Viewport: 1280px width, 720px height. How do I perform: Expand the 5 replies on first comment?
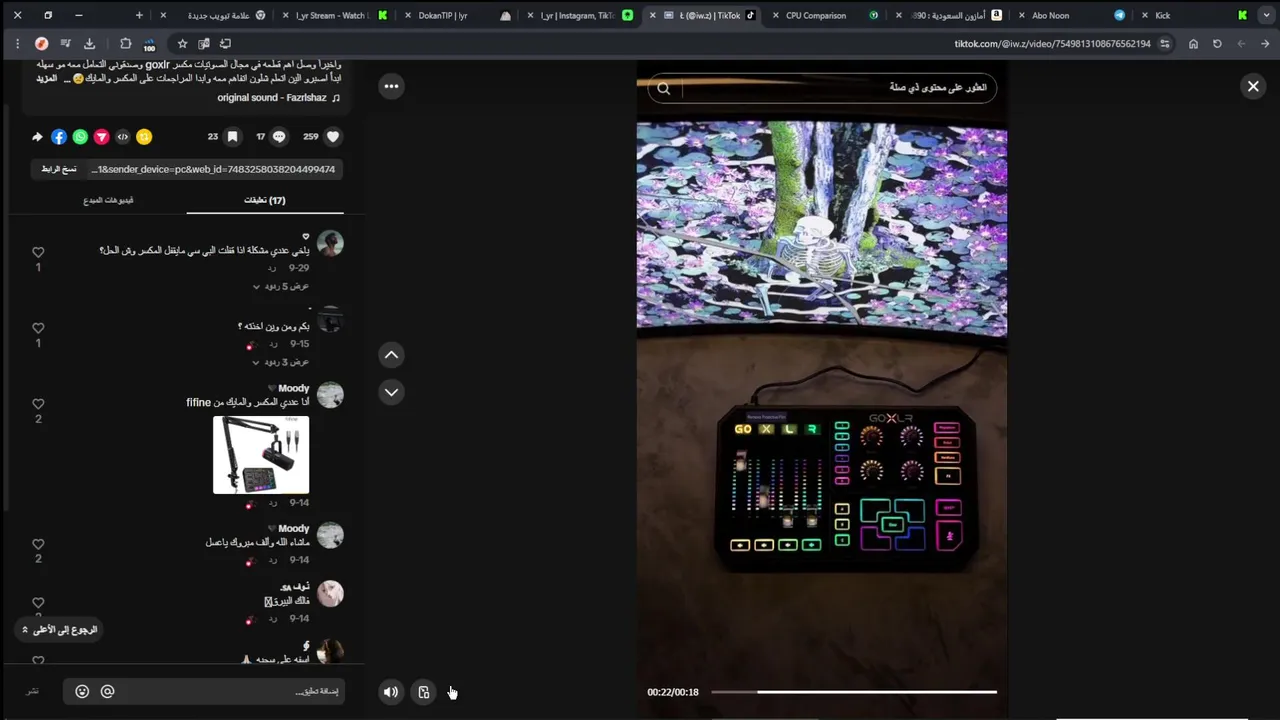(x=280, y=286)
